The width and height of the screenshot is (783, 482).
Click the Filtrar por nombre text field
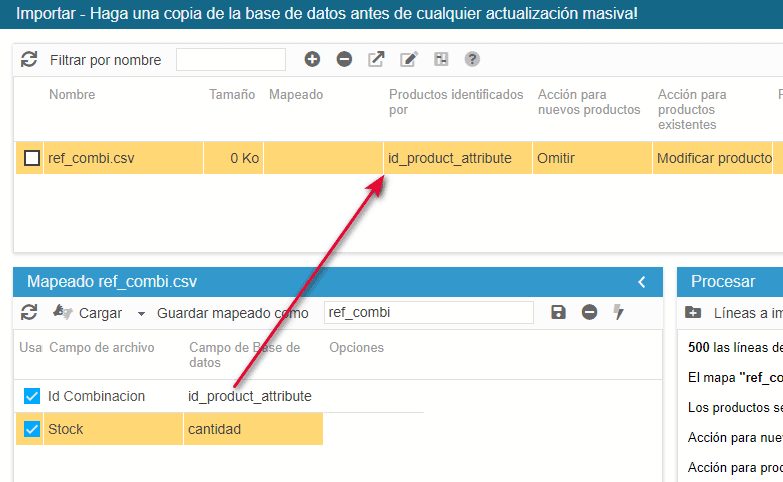click(230, 60)
